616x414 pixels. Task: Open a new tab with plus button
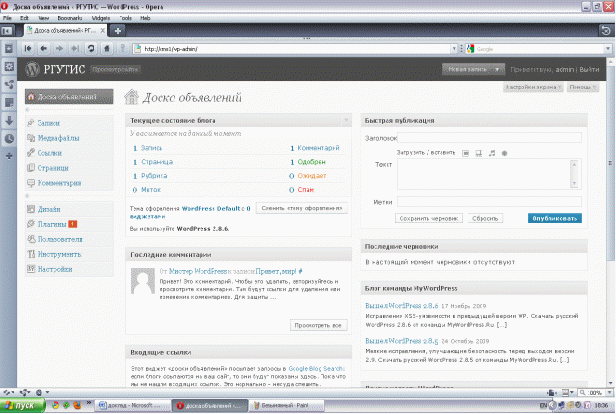[x=117, y=30]
